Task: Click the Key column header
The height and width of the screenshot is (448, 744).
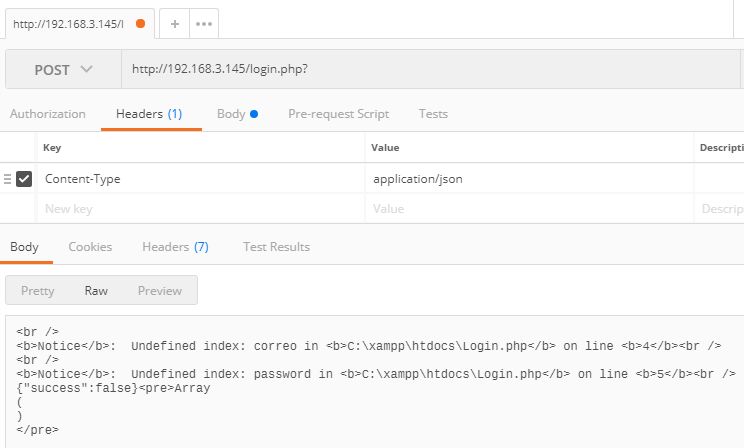Action: [52, 148]
